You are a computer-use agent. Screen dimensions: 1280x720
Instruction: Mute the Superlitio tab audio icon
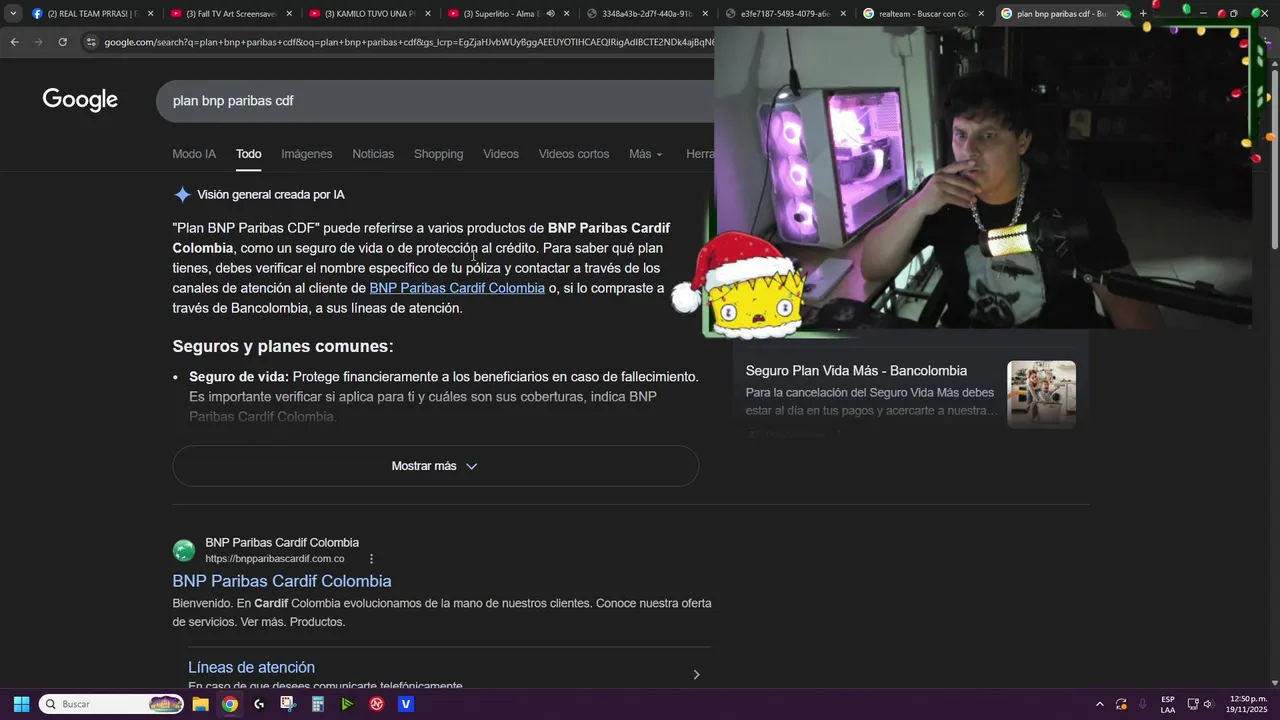(x=550, y=14)
